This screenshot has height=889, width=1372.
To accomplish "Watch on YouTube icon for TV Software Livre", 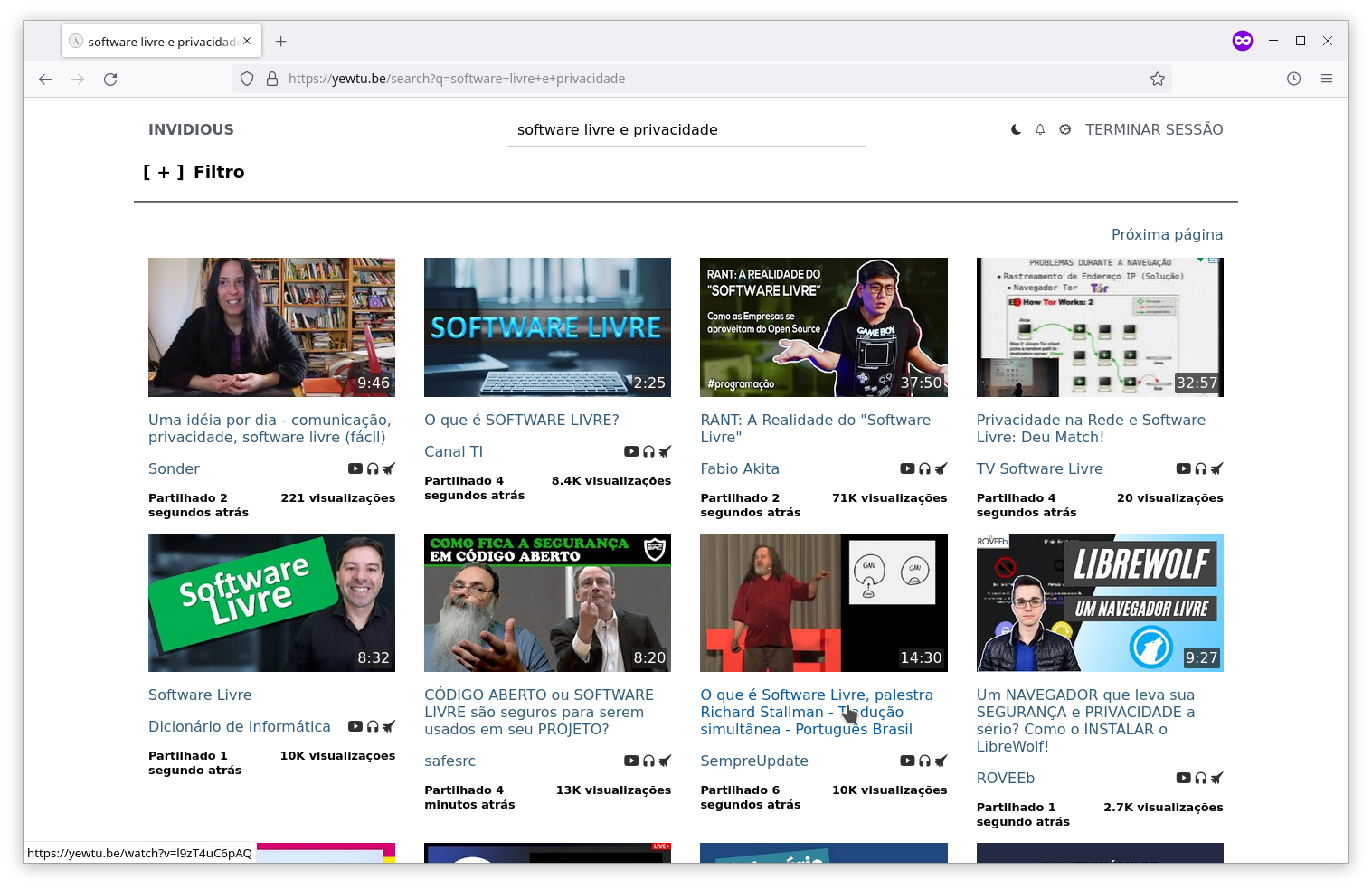I will tap(1183, 468).
